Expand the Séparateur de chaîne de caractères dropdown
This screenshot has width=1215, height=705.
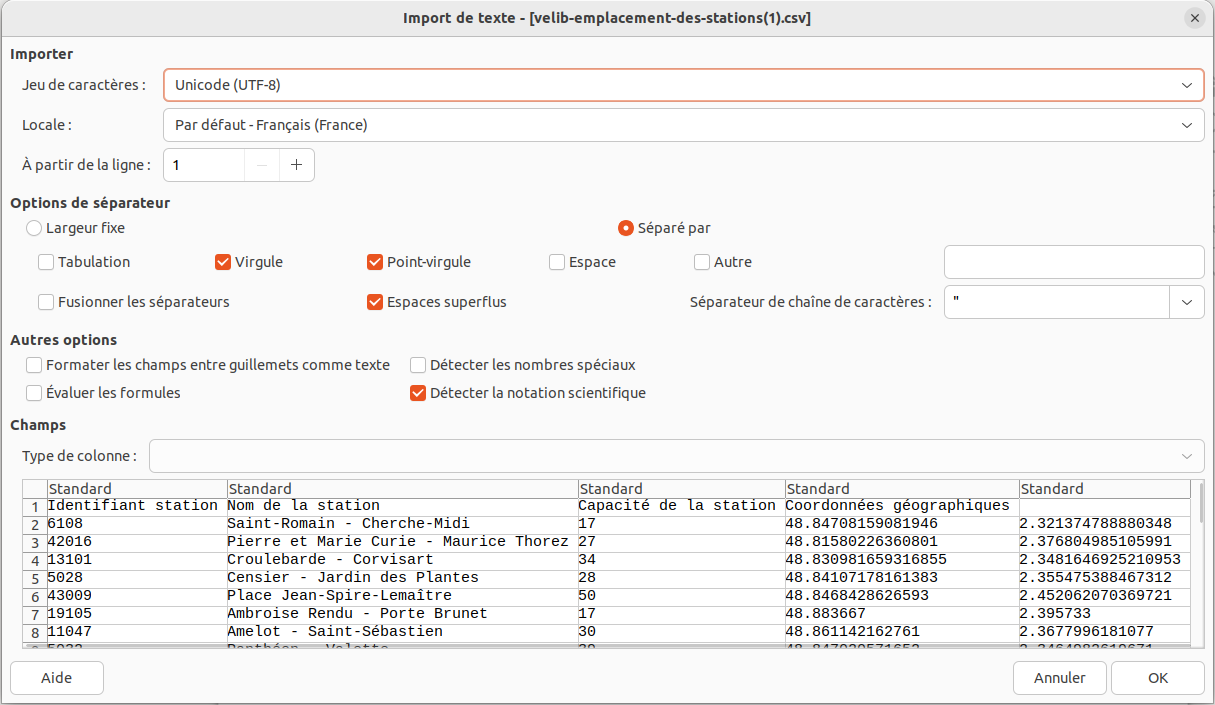(1188, 301)
